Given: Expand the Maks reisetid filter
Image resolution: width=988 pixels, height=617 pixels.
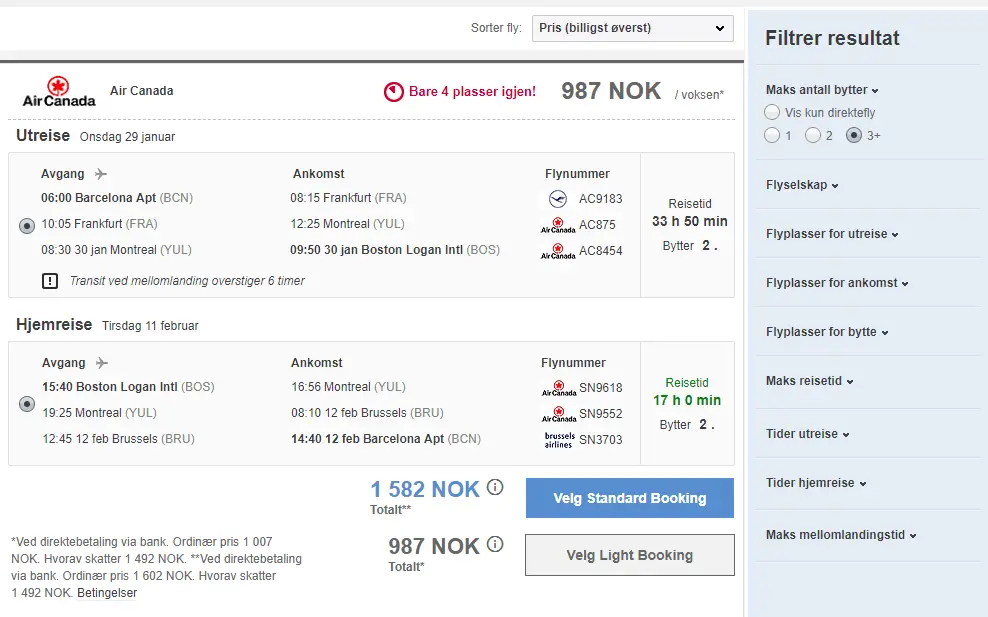Looking at the screenshot, I should 809,381.
